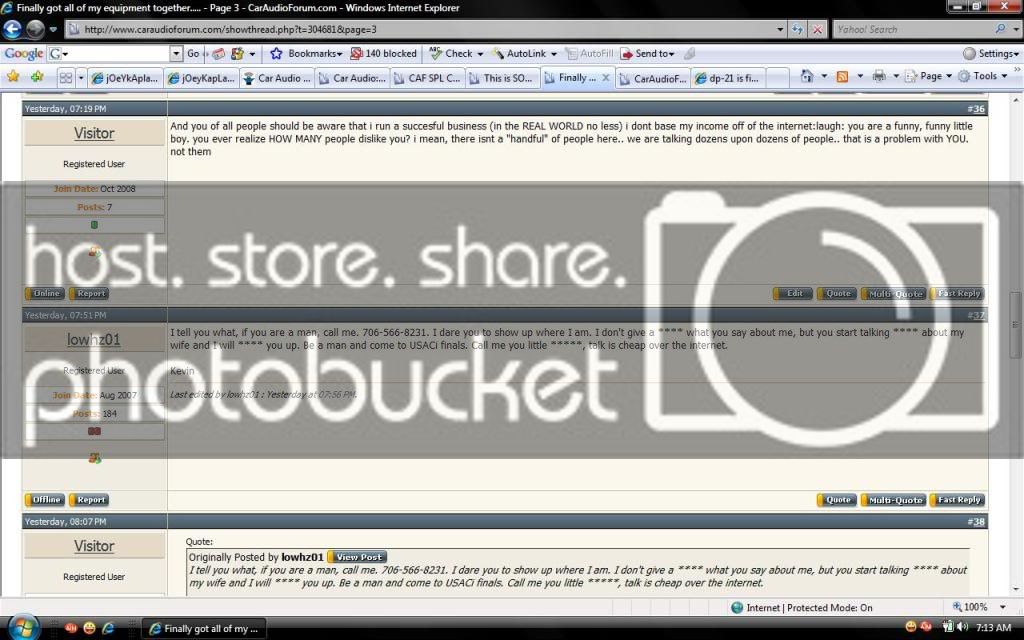
Task: Click the Google toolbar Go button
Action: pos(193,54)
